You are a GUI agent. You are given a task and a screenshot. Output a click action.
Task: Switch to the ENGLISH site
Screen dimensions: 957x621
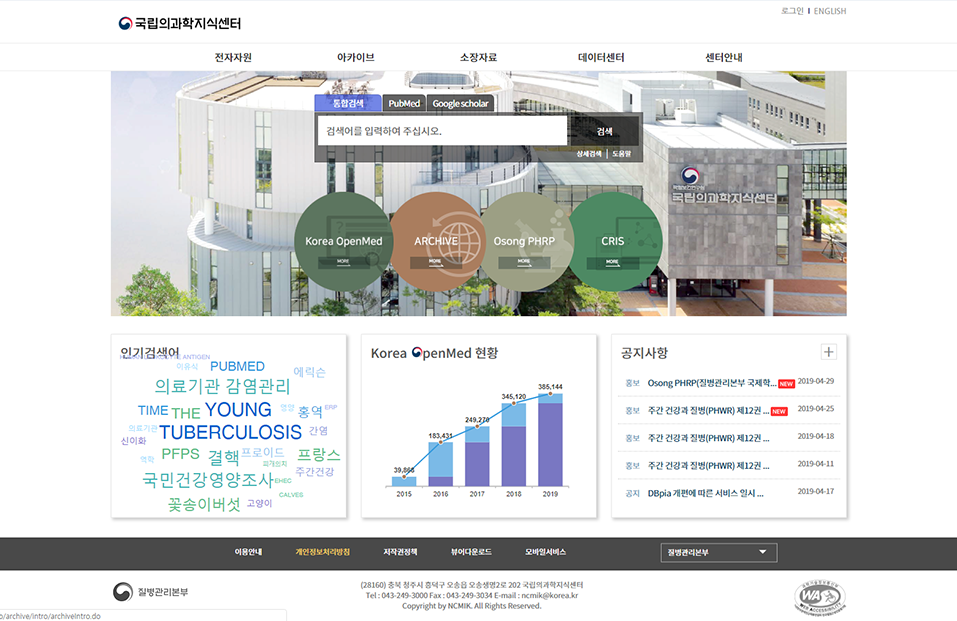pos(830,11)
